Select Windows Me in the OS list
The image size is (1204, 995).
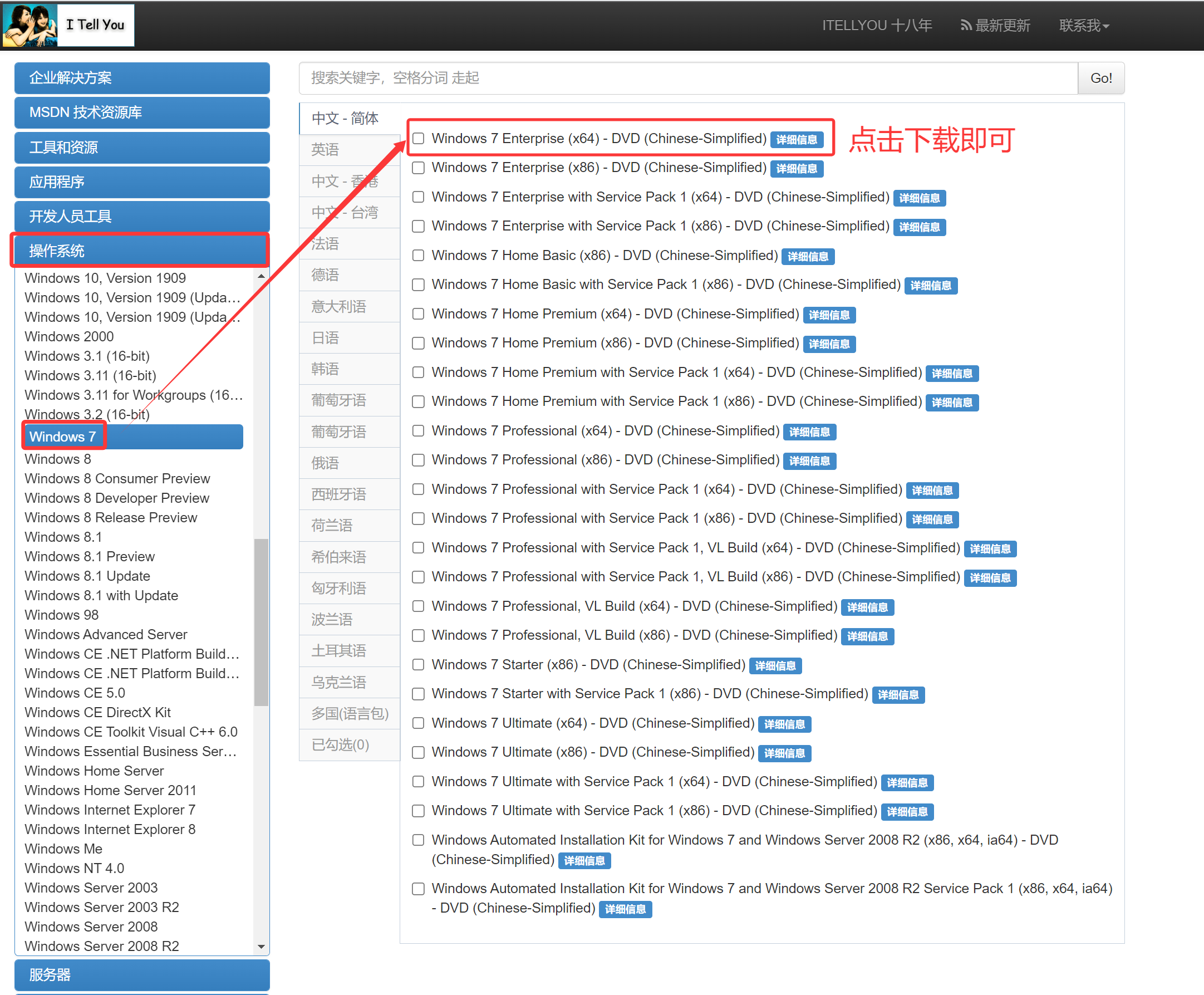click(x=63, y=849)
